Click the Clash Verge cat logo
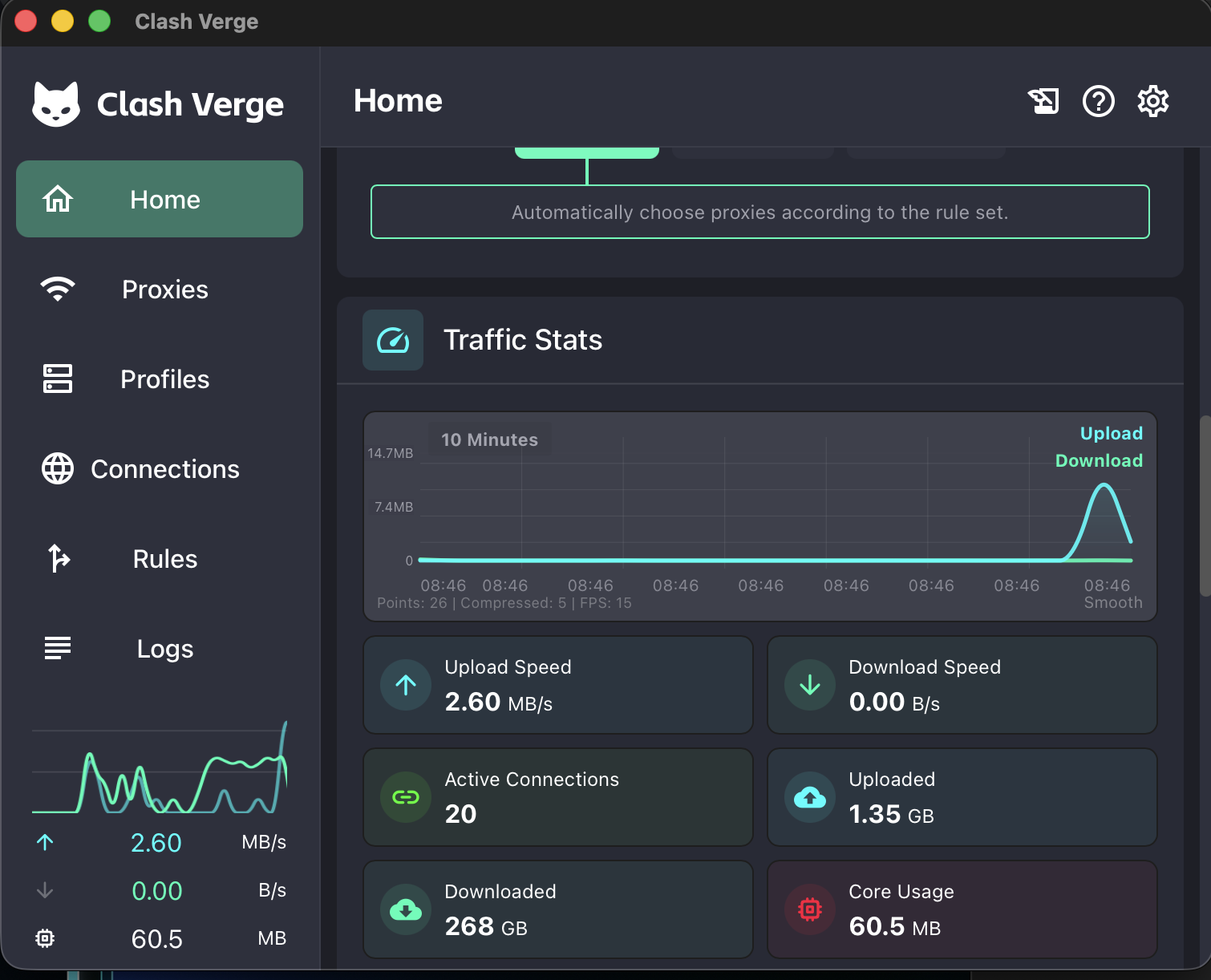The width and height of the screenshot is (1211, 980). [x=56, y=104]
